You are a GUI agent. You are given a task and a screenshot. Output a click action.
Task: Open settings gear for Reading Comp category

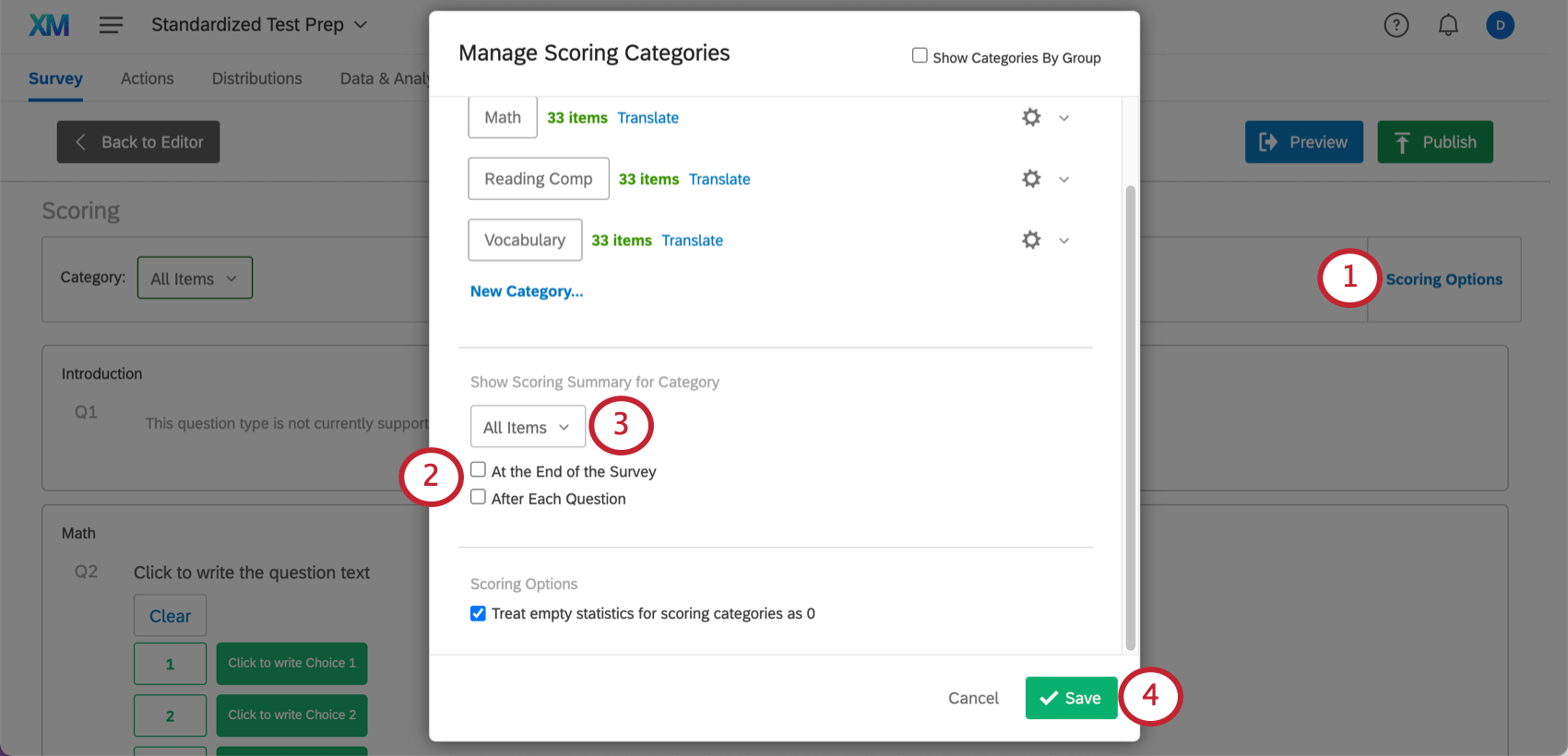coord(1030,178)
